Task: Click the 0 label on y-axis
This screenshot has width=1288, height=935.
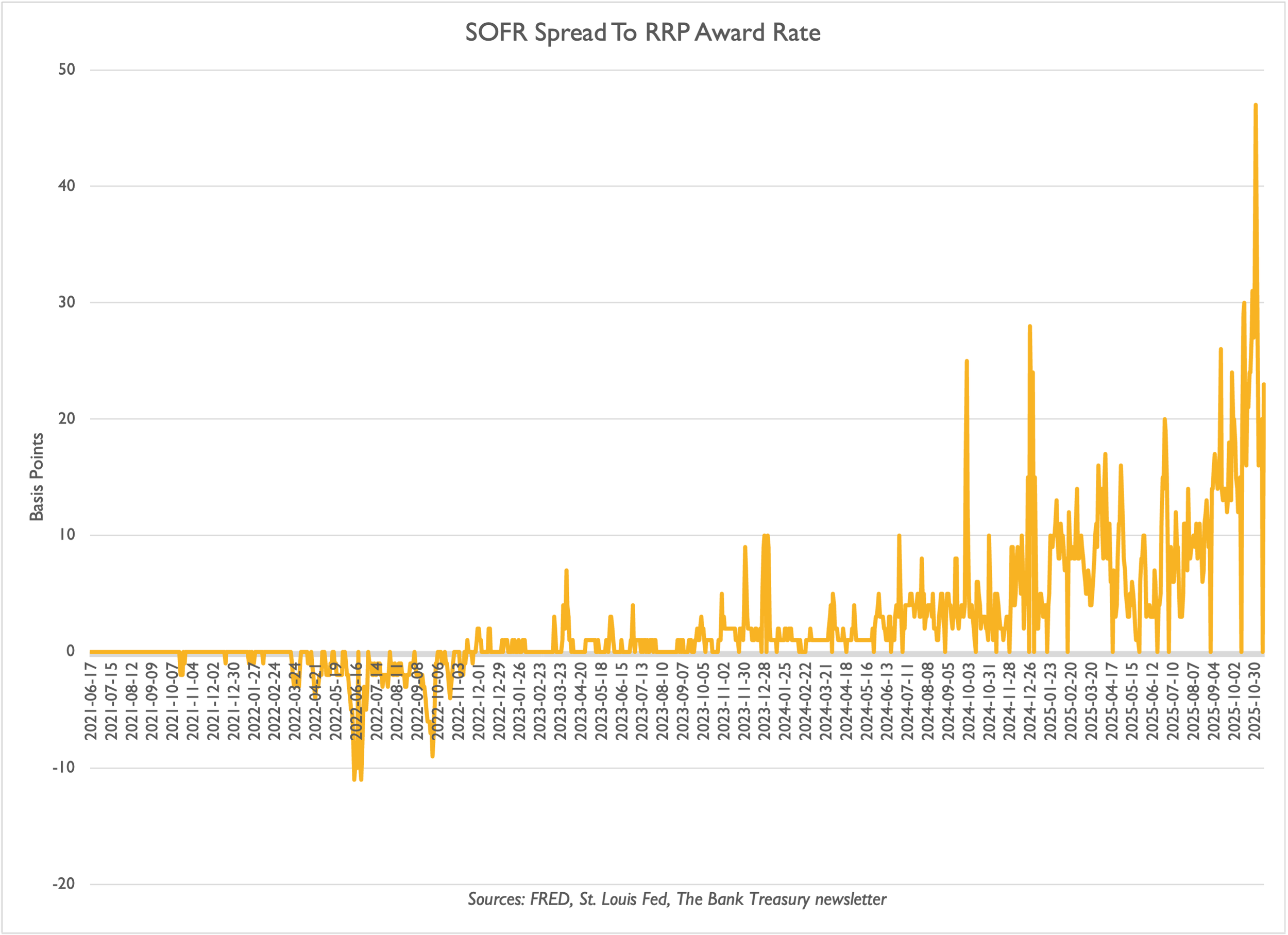Action: [71, 651]
